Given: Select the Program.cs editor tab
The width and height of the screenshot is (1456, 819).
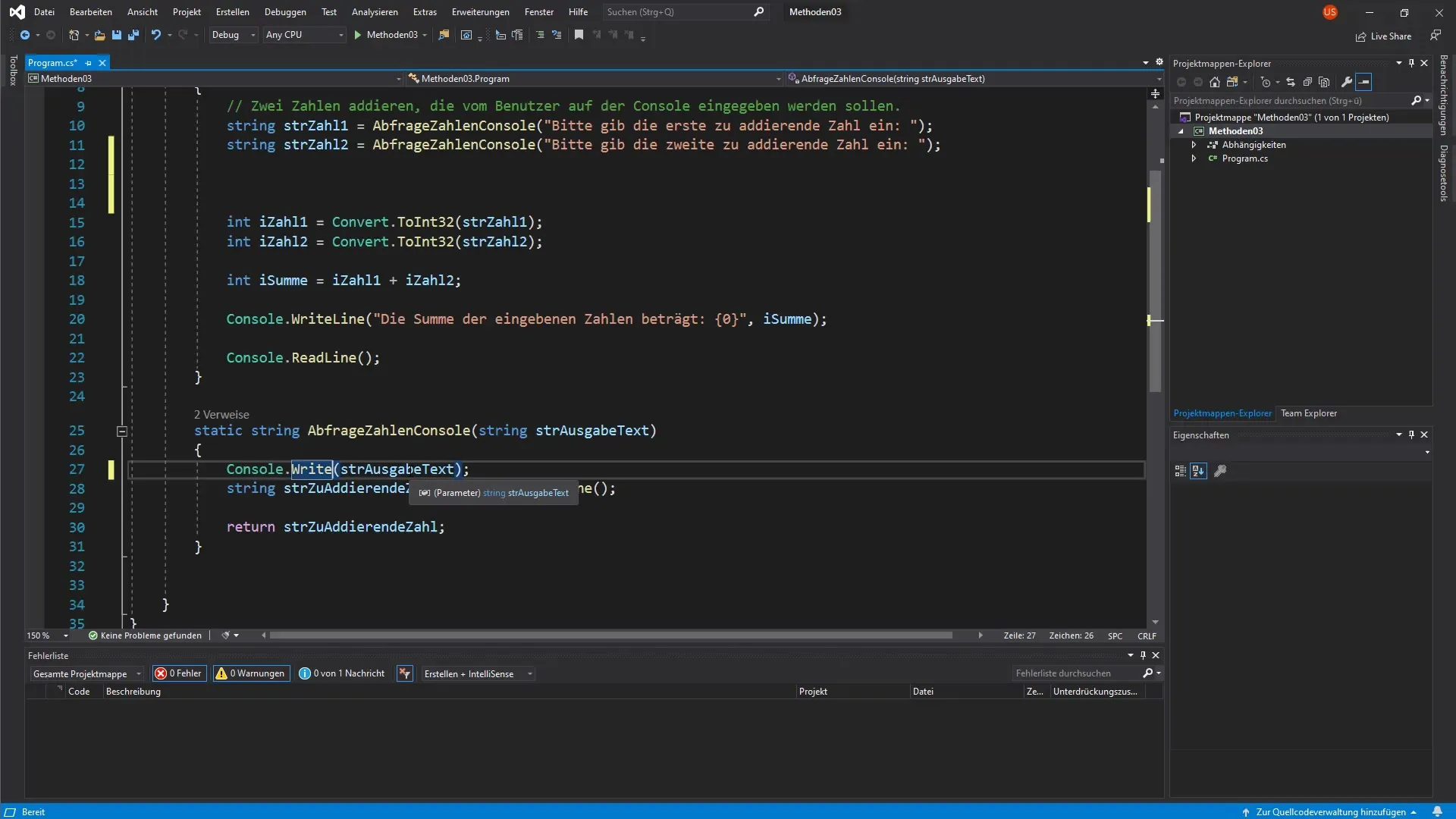Looking at the screenshot, I should [x=53, y=63].
